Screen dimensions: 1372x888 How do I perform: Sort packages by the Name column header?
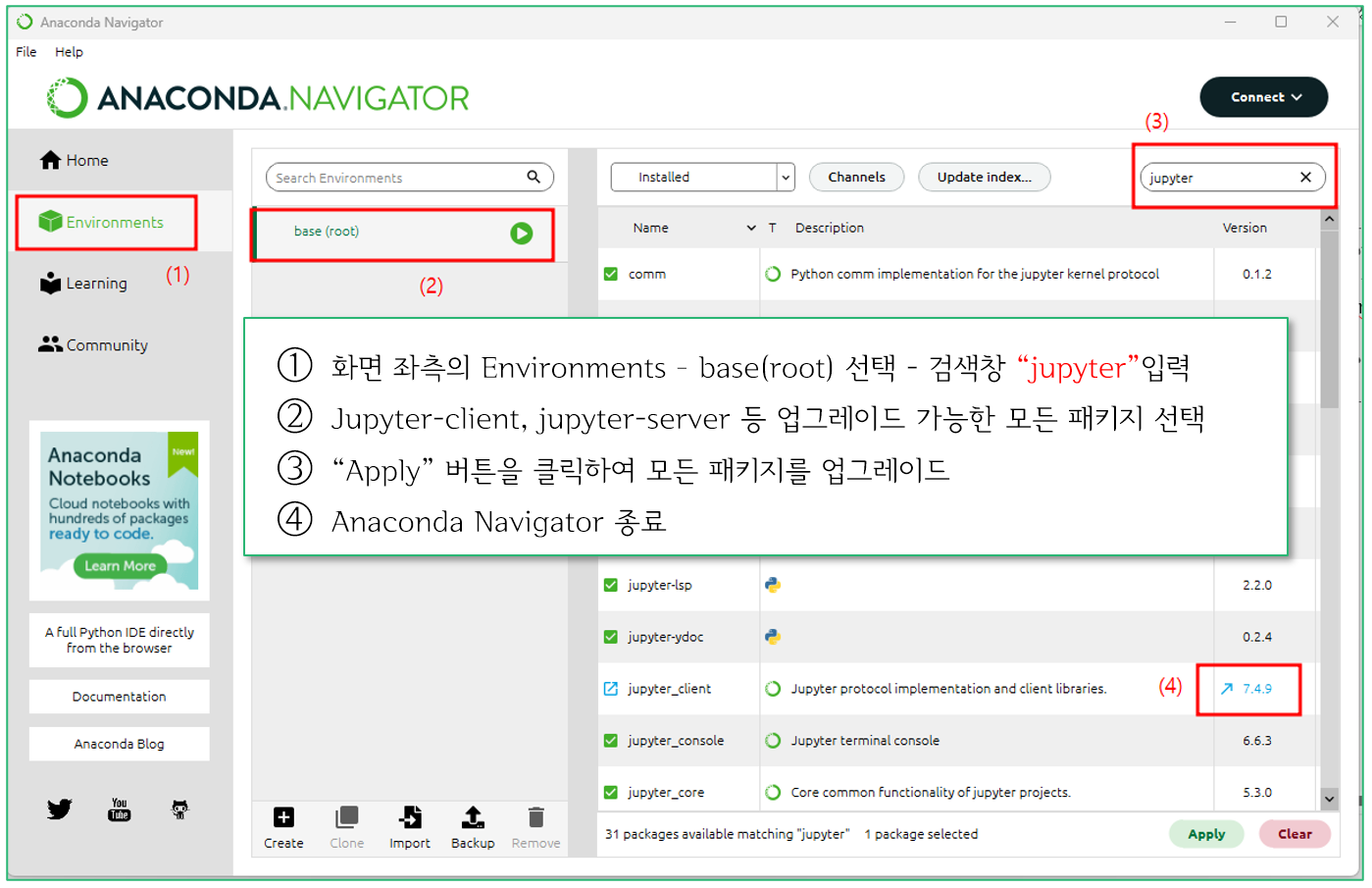point(650,228)
